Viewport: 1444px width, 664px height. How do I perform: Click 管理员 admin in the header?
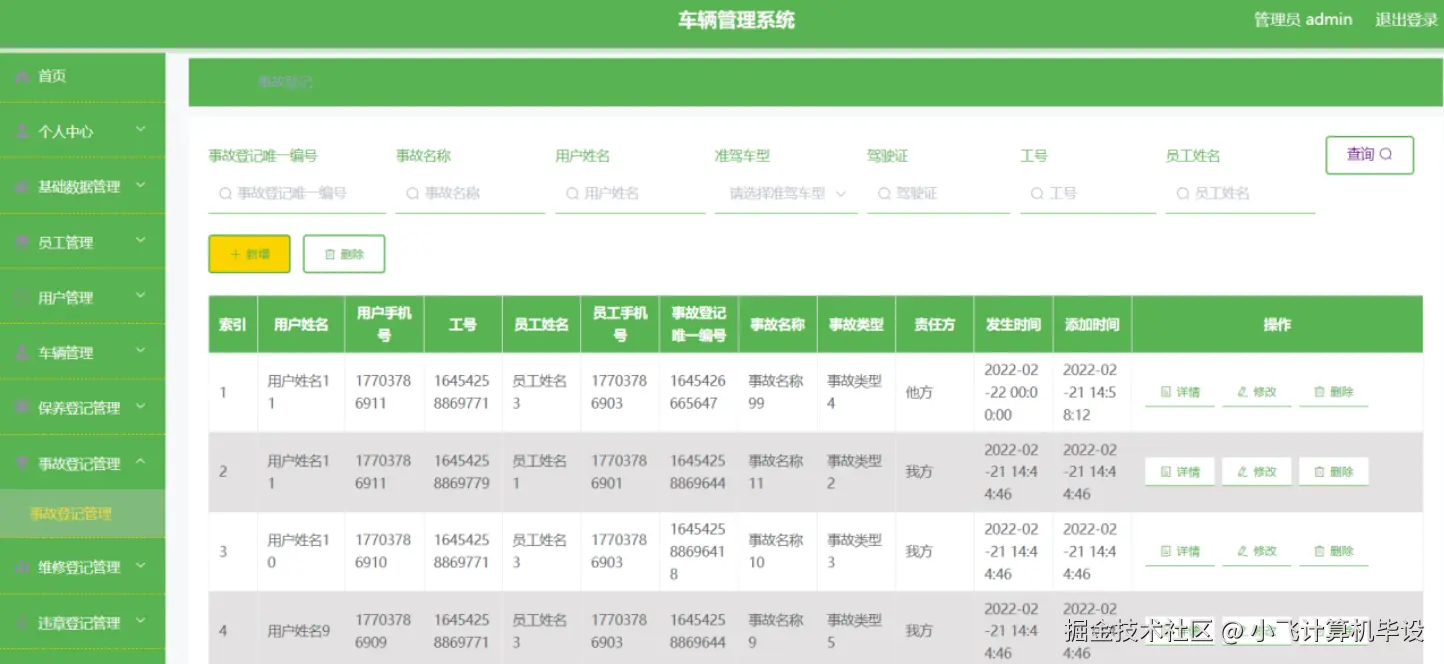coord(1303,19)
